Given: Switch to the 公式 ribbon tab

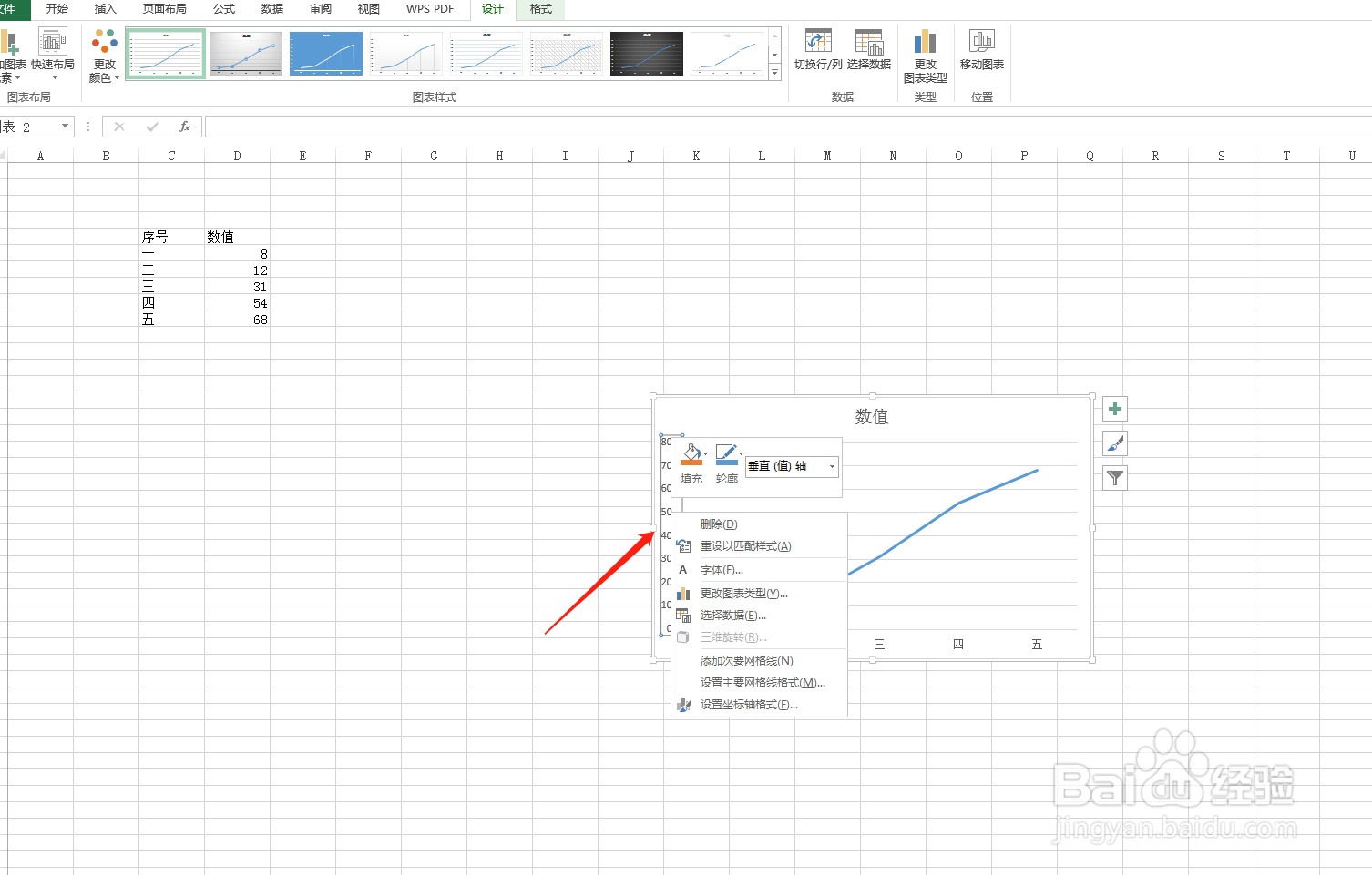Looking at the screenshot, I should coord(224,9).
